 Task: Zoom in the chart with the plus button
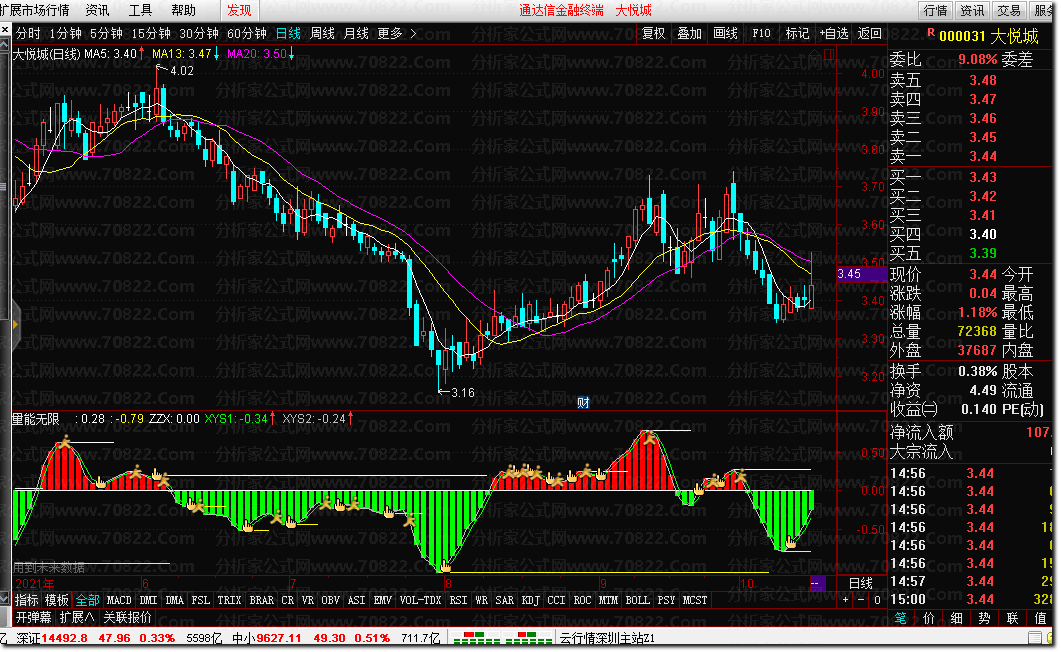tap(845, 600)
